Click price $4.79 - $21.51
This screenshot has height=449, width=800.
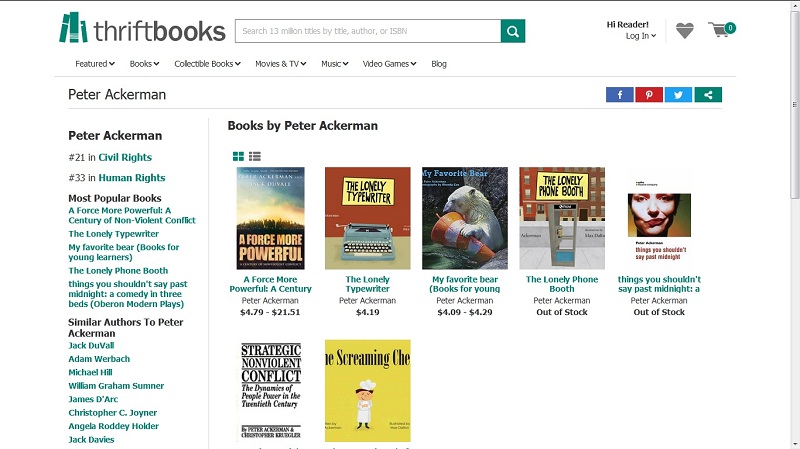tap(270, 312)
